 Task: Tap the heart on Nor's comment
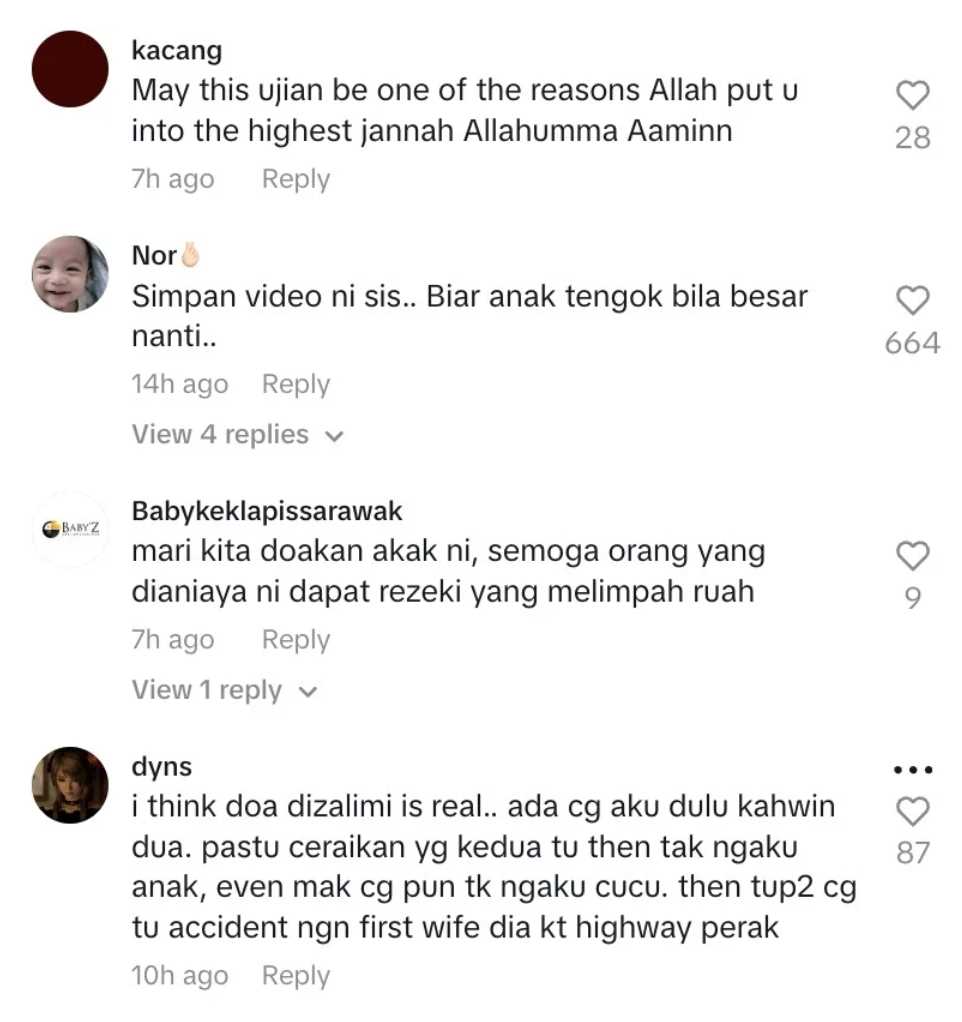pyautogui.click(x=912, y=300)
